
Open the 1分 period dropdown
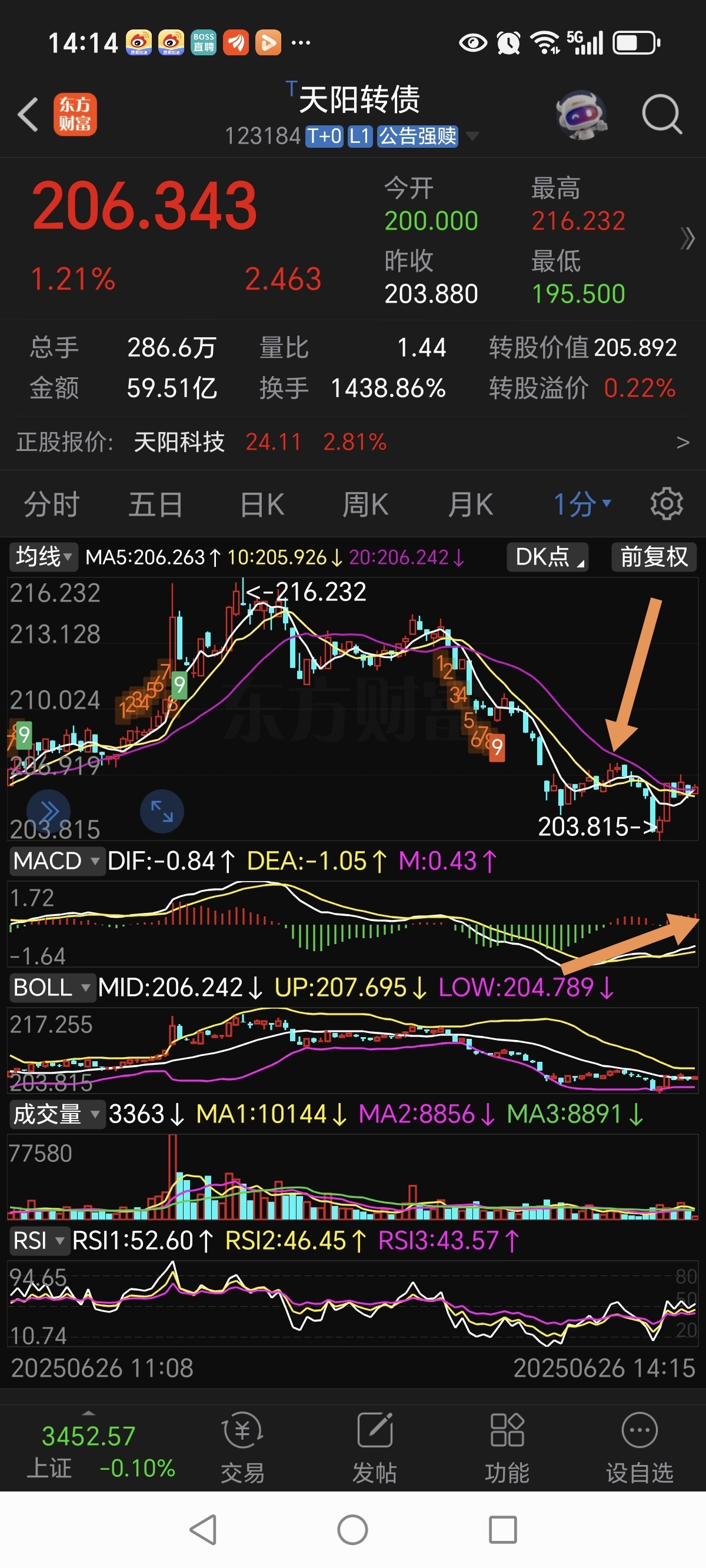[582, 504]
